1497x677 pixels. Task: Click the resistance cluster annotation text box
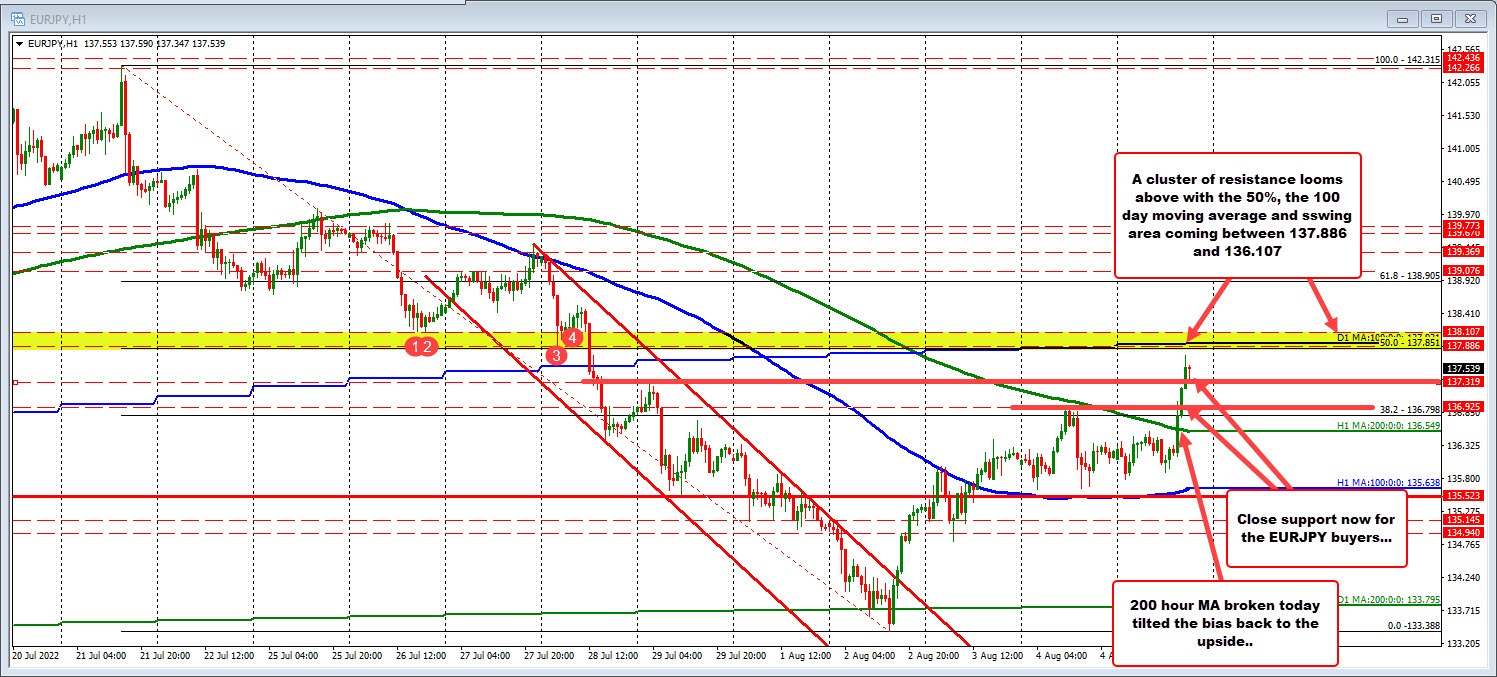[x=1237, y=215]
